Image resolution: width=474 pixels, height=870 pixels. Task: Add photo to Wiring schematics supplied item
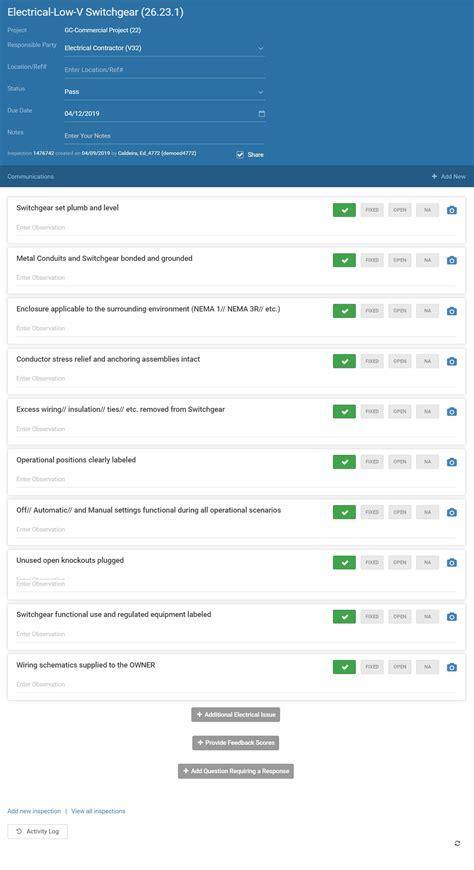(452, 667)
